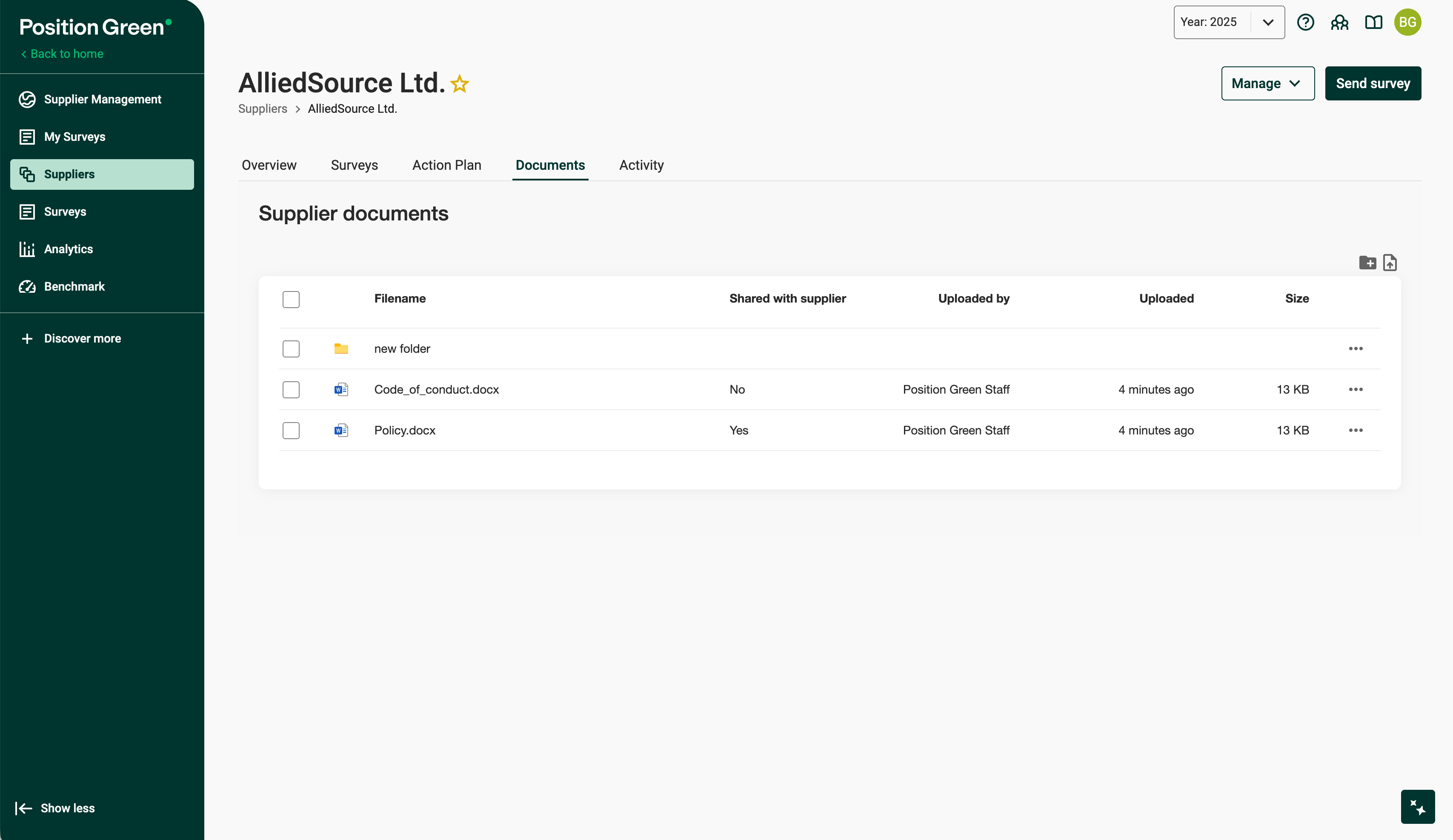Open the Policy.docx file name

pyautogui.click(x=405, y=431)
